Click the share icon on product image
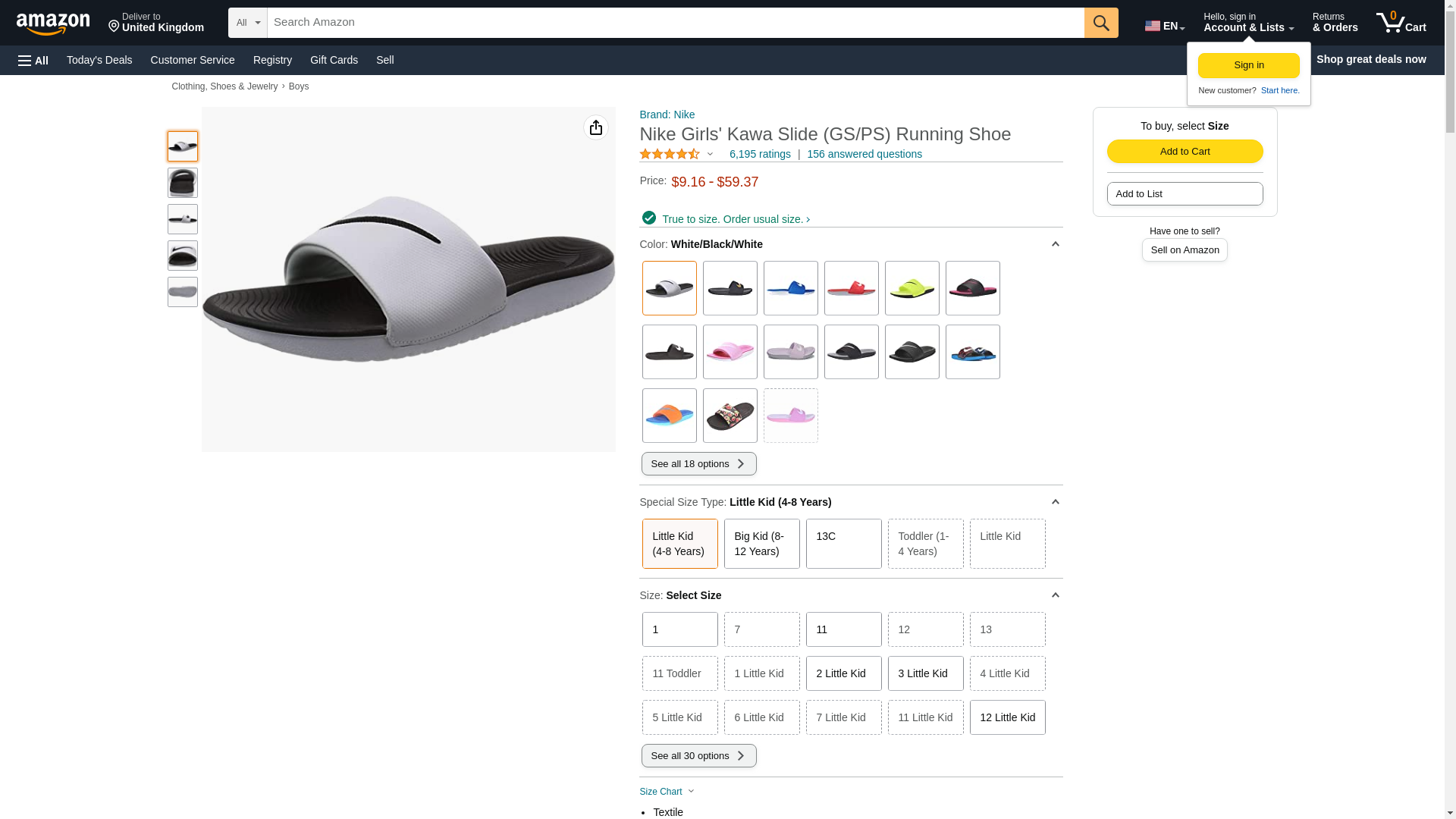Image resolution: width=1456 pixels, height=819 pixels. pos(595,127)
